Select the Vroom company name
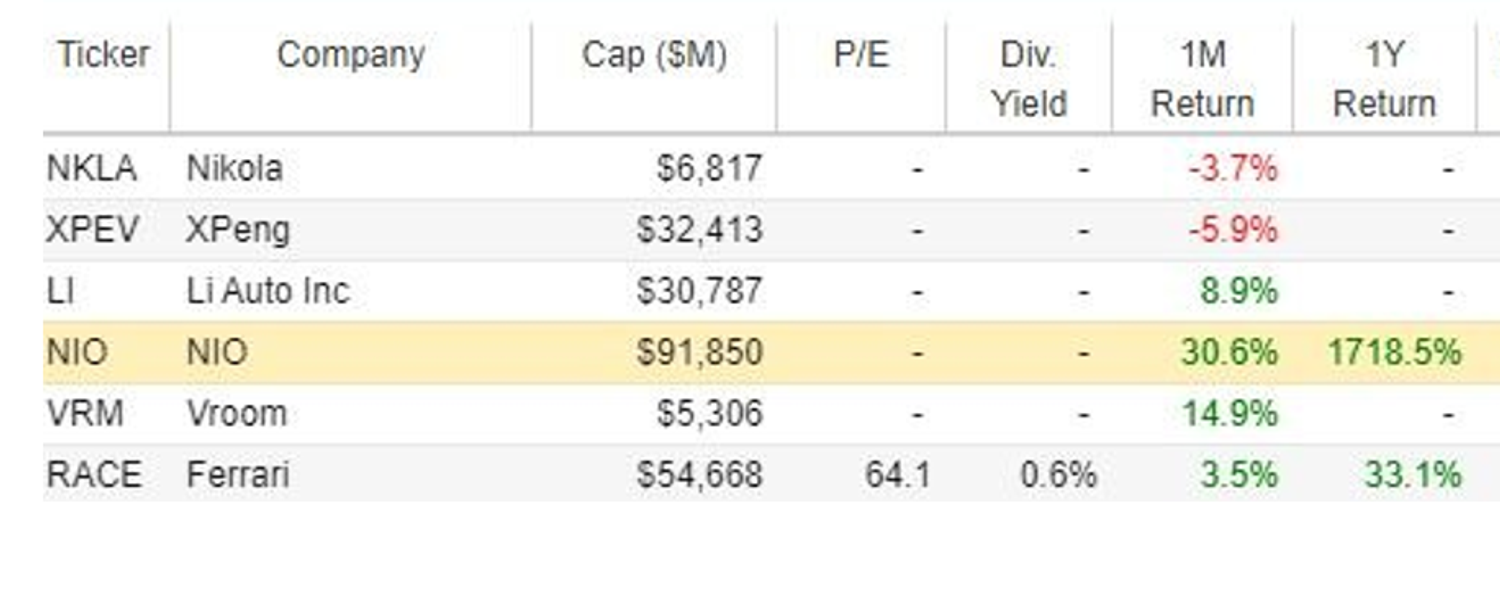Image resolution: width=1500 pixels, height=596 pixels. (x=236, y=413)
